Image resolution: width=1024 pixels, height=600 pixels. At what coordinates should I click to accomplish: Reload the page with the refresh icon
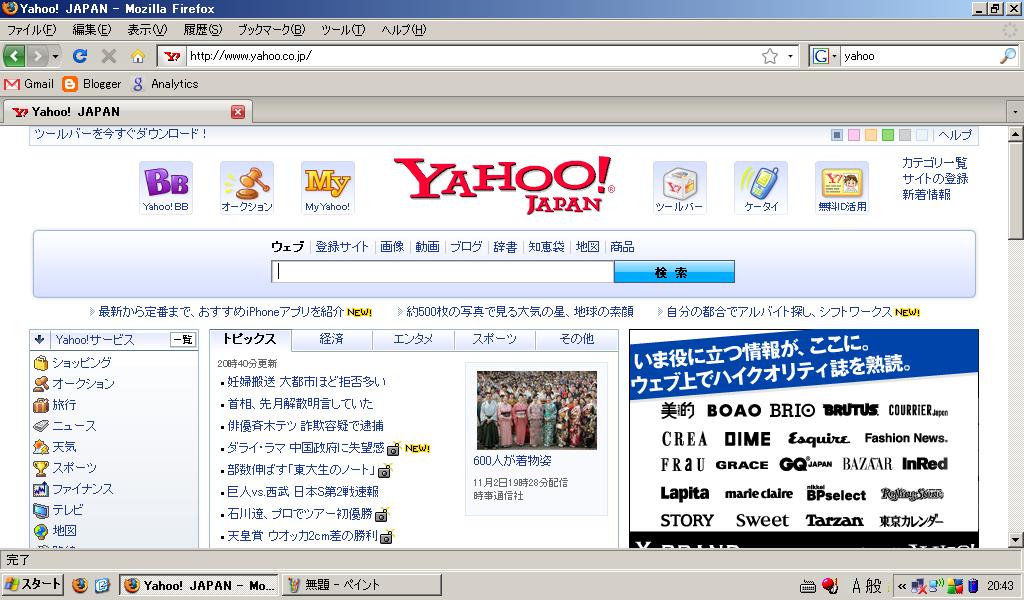coord(80,56)
